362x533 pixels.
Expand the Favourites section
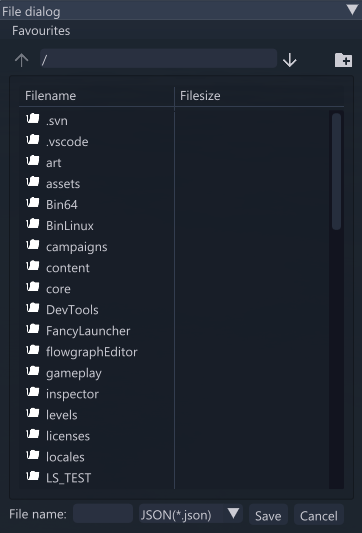41,31
